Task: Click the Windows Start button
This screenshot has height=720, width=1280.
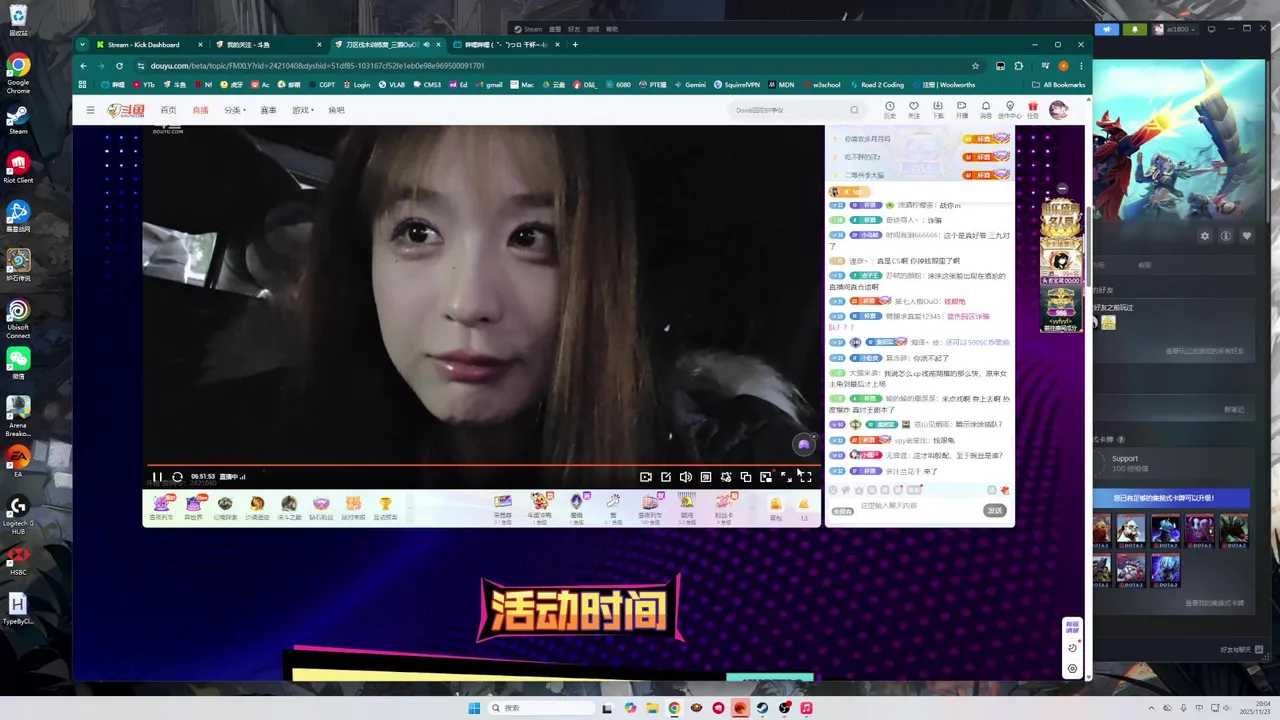Action: coord(474,708)
